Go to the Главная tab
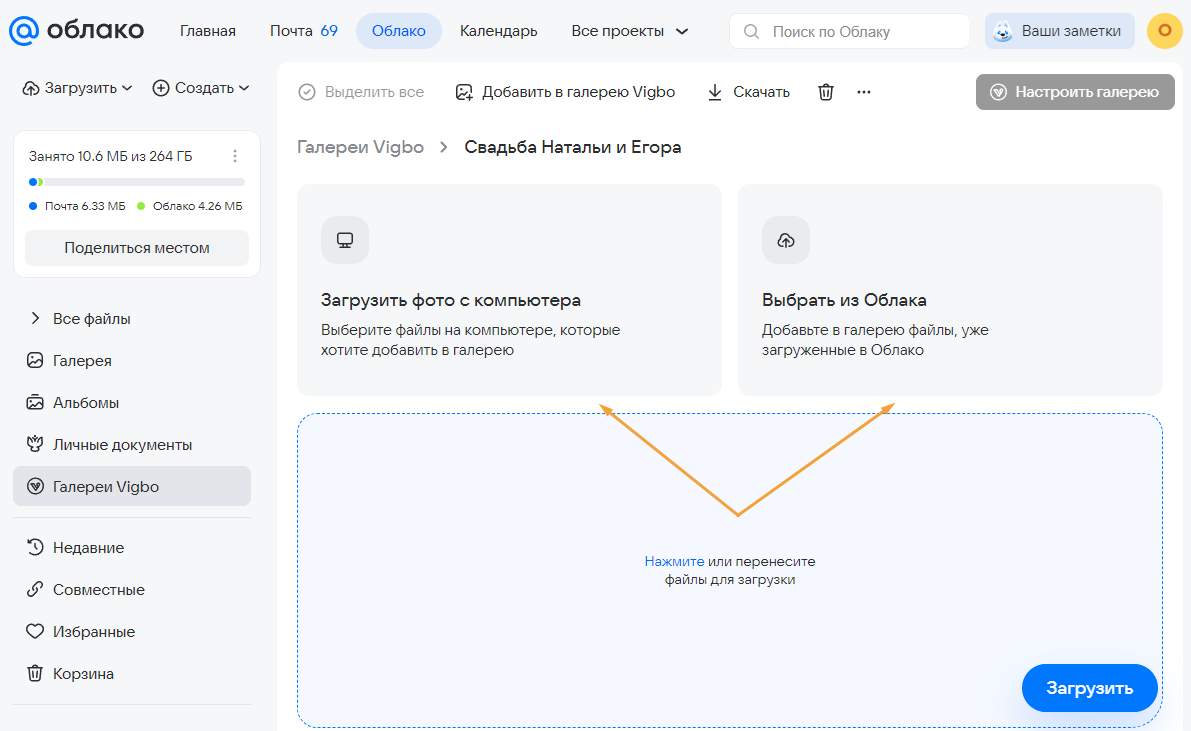This screenshot has width=1191, height=731. pos(207,31)
